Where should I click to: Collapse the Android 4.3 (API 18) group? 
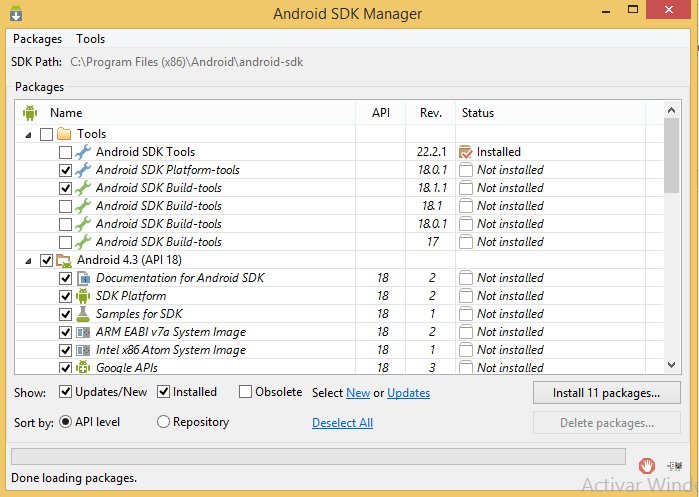[28, 261]
